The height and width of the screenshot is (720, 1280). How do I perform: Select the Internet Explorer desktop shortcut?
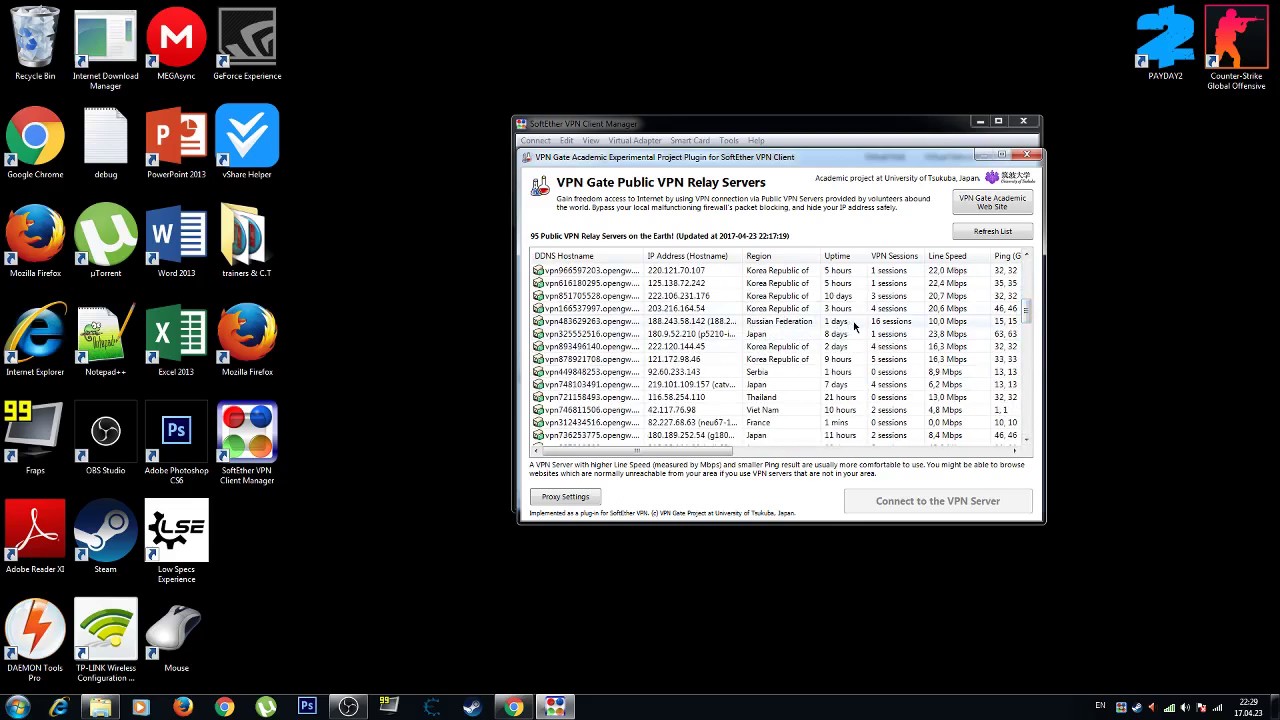(35, 340)
